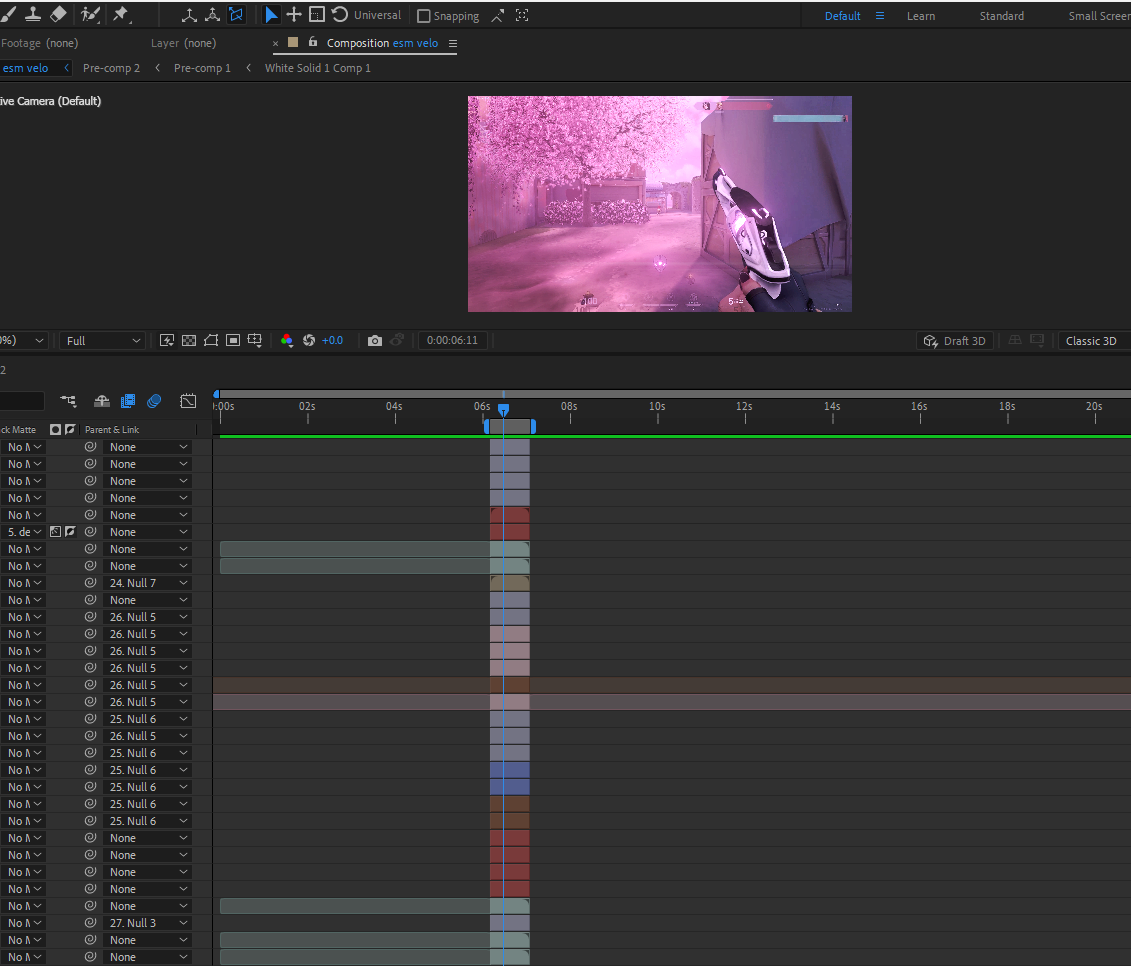
Task: Toggle the composition viewer lock icon
Action: point(313,43)
